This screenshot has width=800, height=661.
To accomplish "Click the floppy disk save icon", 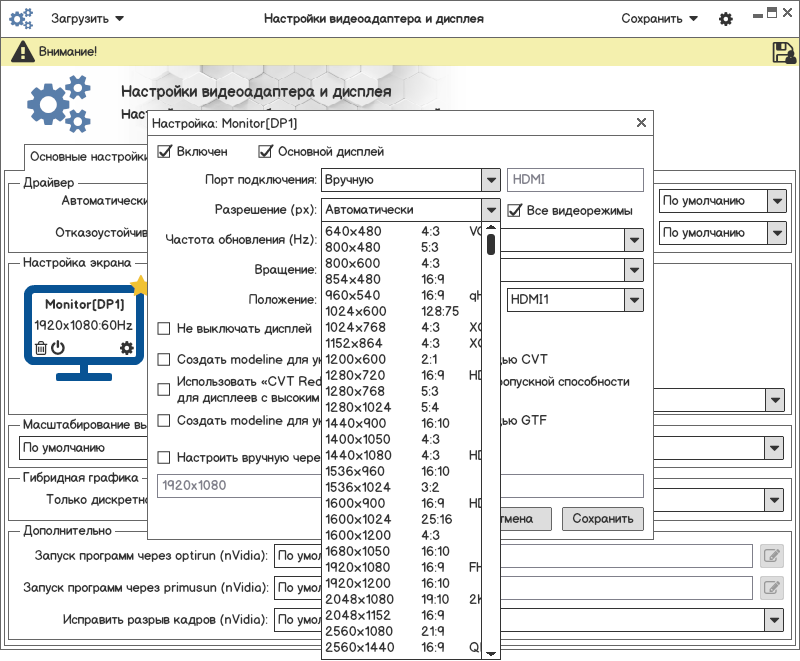I will tap(783, 52).
